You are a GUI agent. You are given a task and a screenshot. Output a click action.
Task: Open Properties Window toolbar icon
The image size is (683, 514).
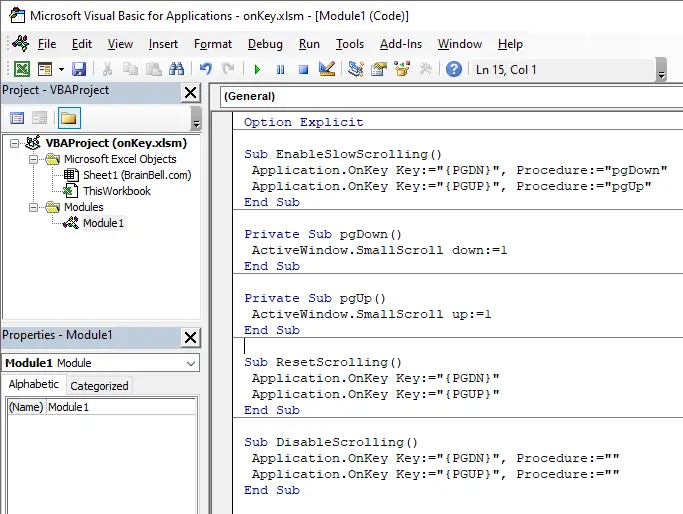tap(379, 69)
